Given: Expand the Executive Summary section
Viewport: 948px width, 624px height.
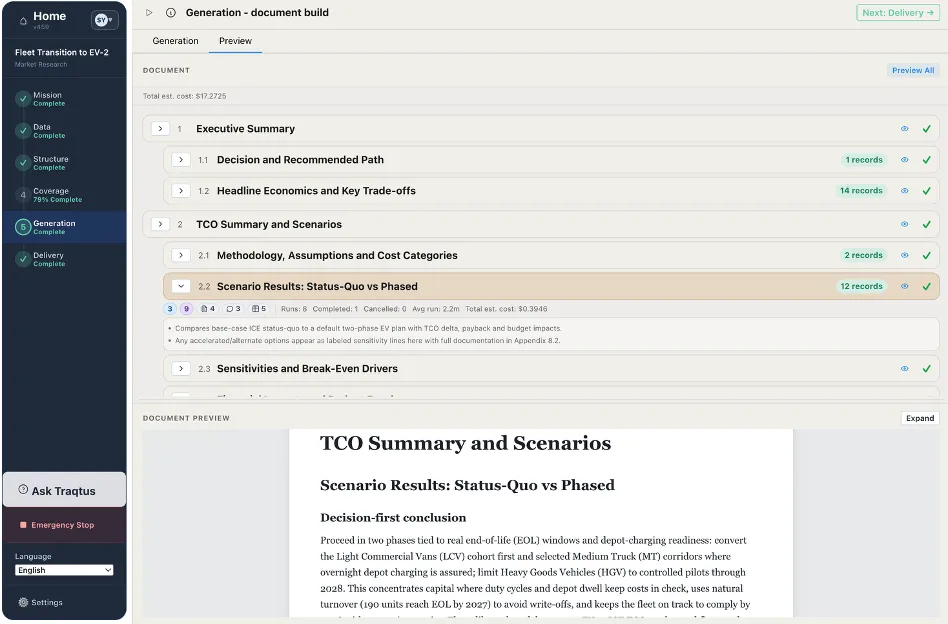Looking at the screenshot, I should 160,129.
